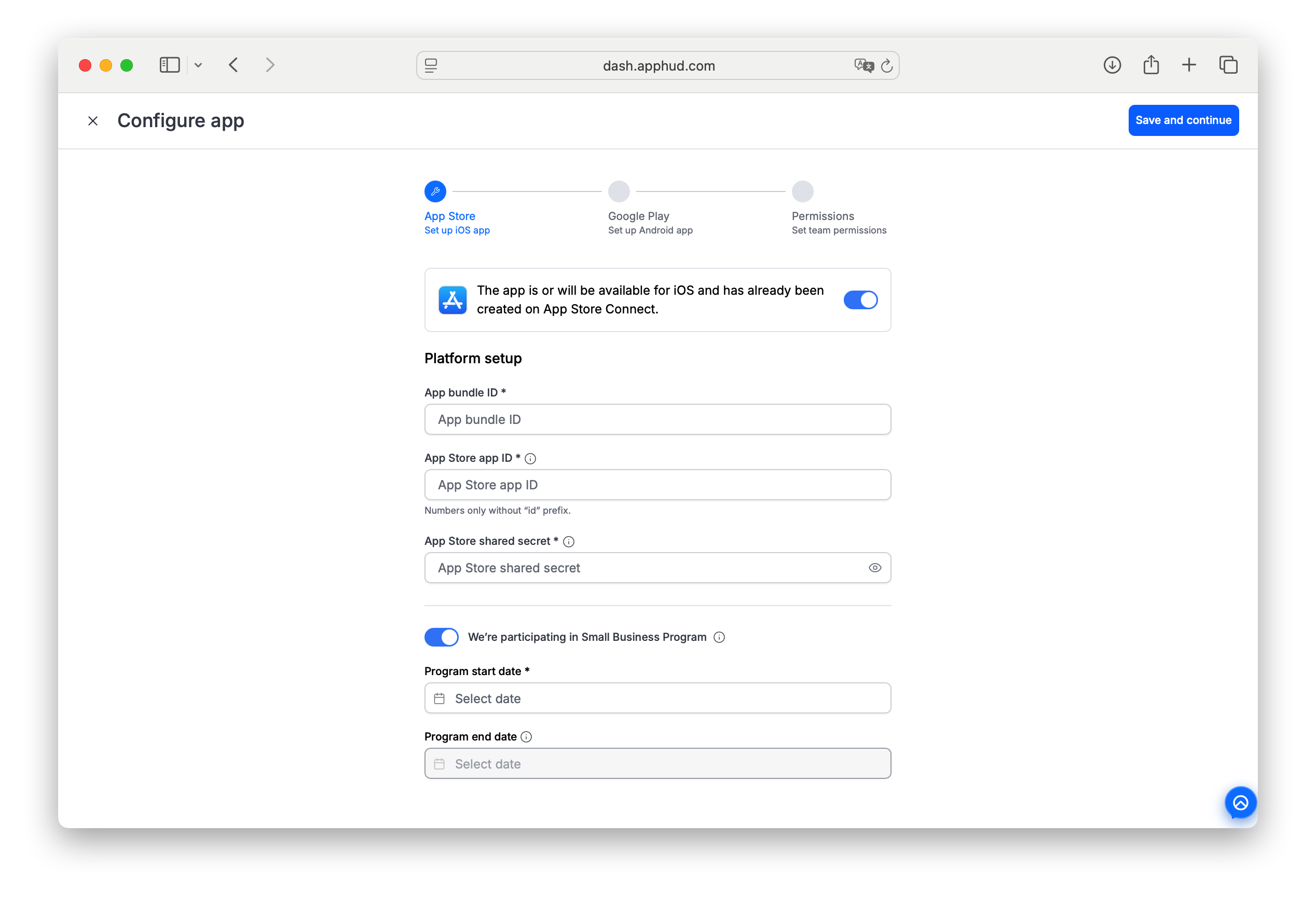Close the Configure app dialog
Viewport: 1316px width, 906px height.
(92, 121)
